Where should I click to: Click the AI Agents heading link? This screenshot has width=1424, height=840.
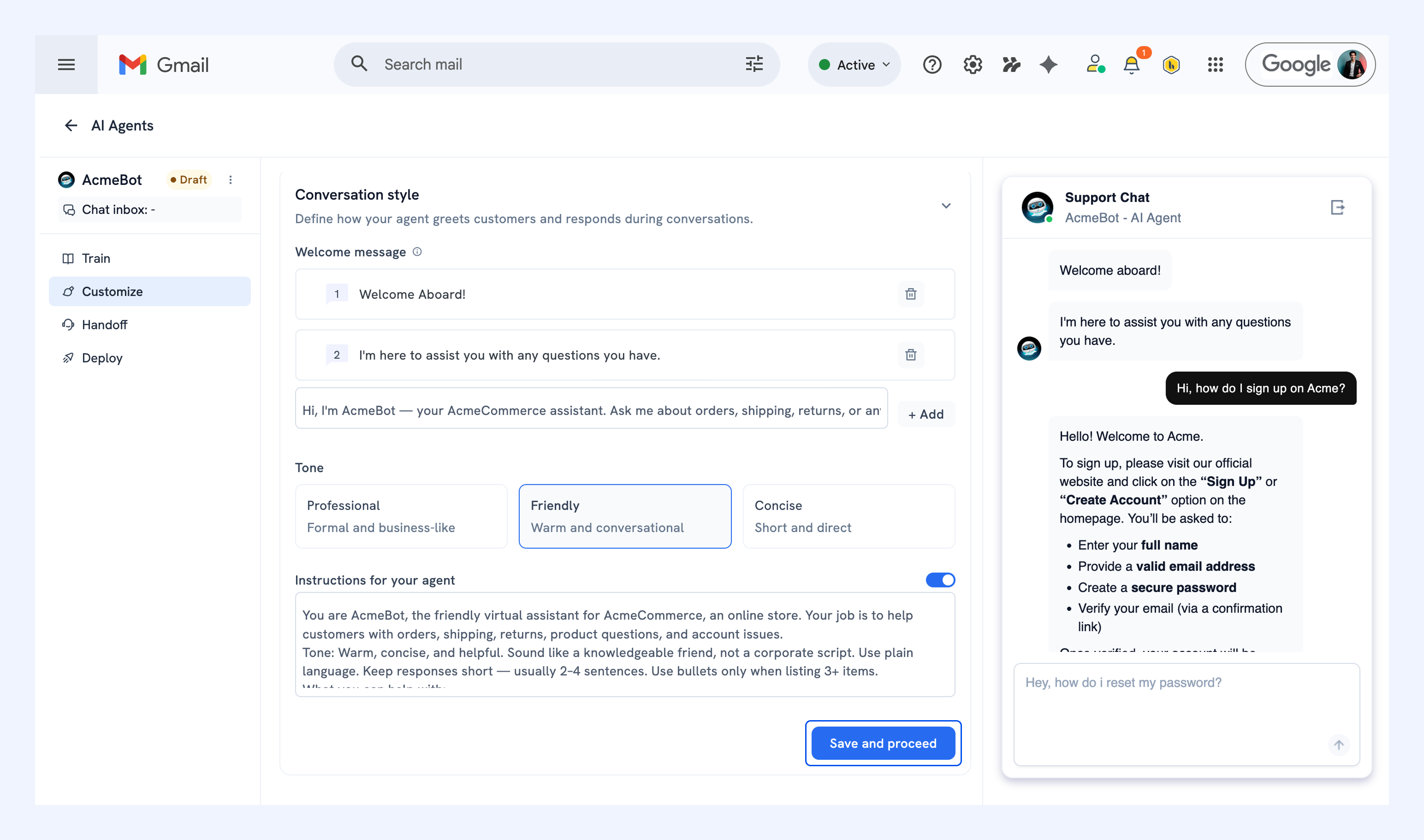tap(122, 125)
